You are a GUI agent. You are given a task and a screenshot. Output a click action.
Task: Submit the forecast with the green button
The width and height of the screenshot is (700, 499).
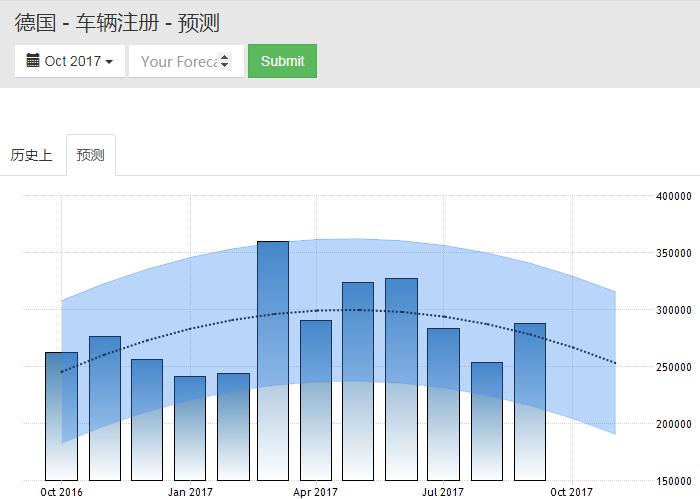[x=283, y=61]
